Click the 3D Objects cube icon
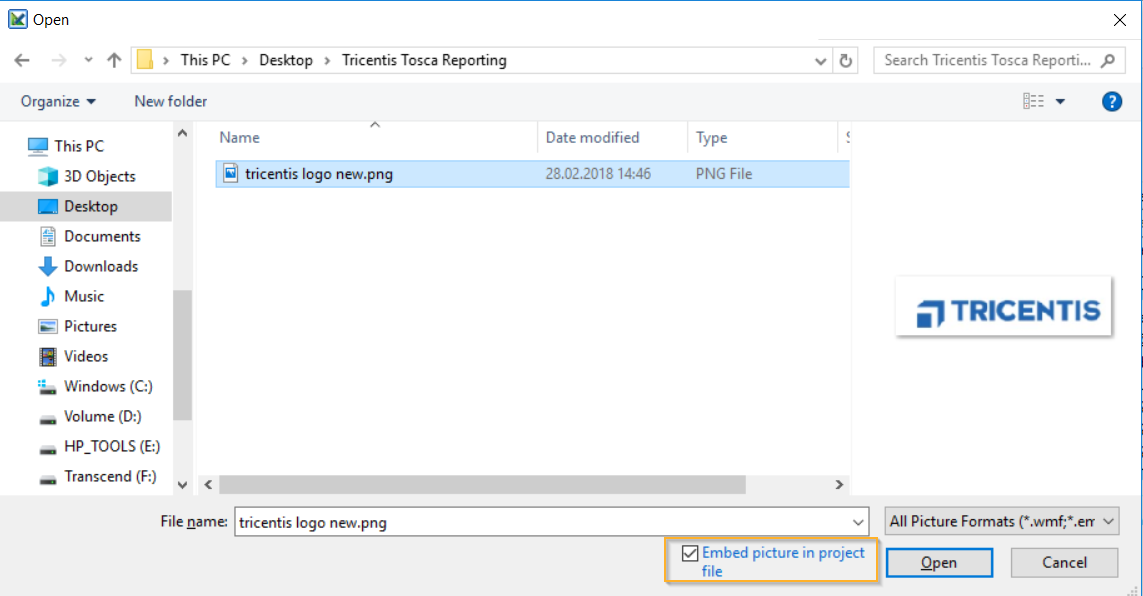Screen dimensions: 1143x596 [47, 176]
